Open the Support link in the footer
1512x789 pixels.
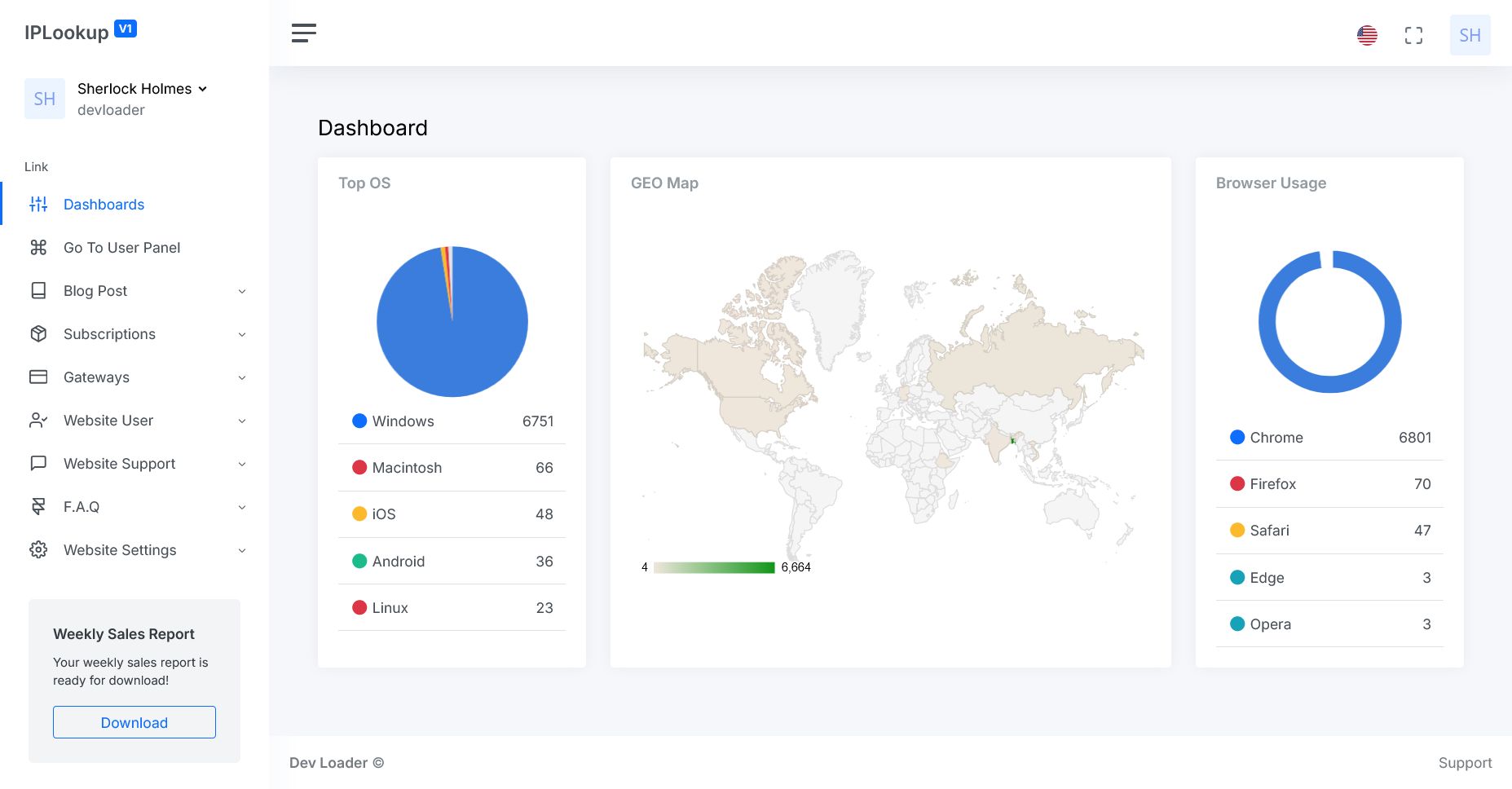point(1465,763)
